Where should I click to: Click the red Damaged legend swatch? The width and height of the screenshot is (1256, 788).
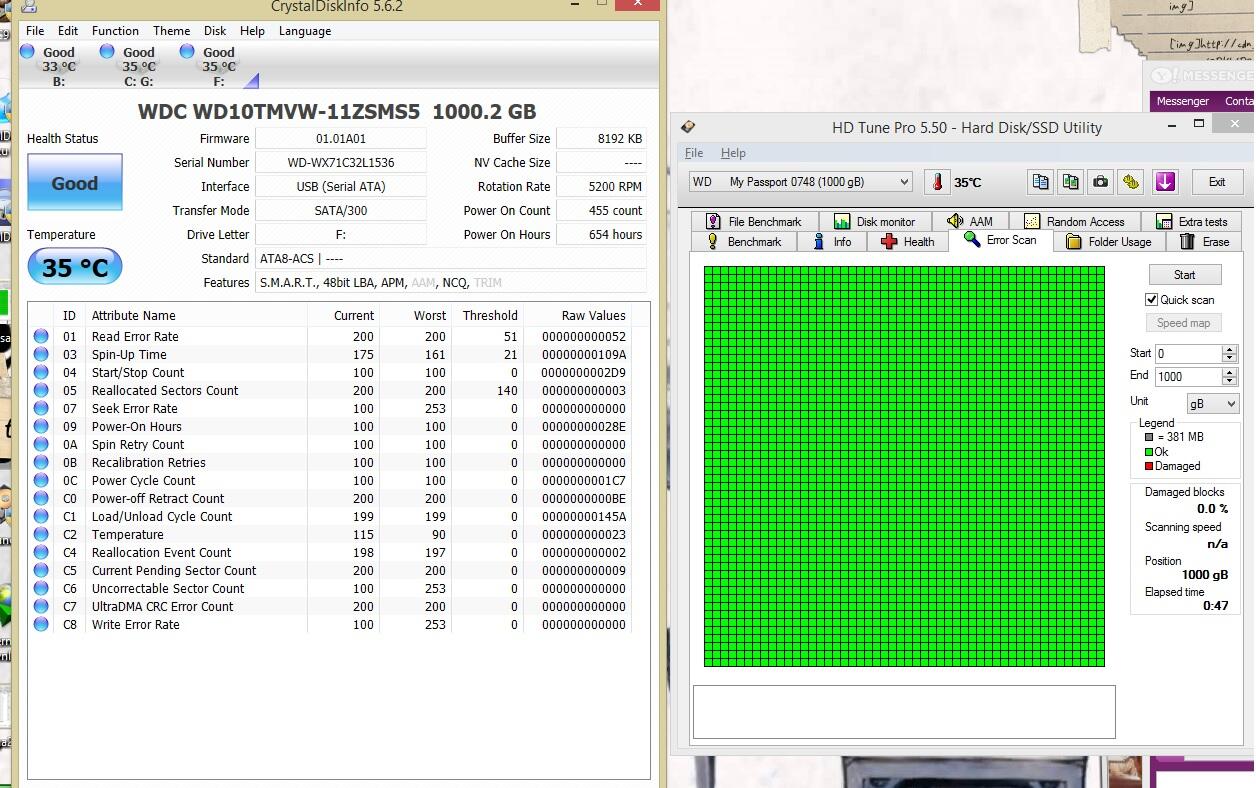click(1149, 466)
